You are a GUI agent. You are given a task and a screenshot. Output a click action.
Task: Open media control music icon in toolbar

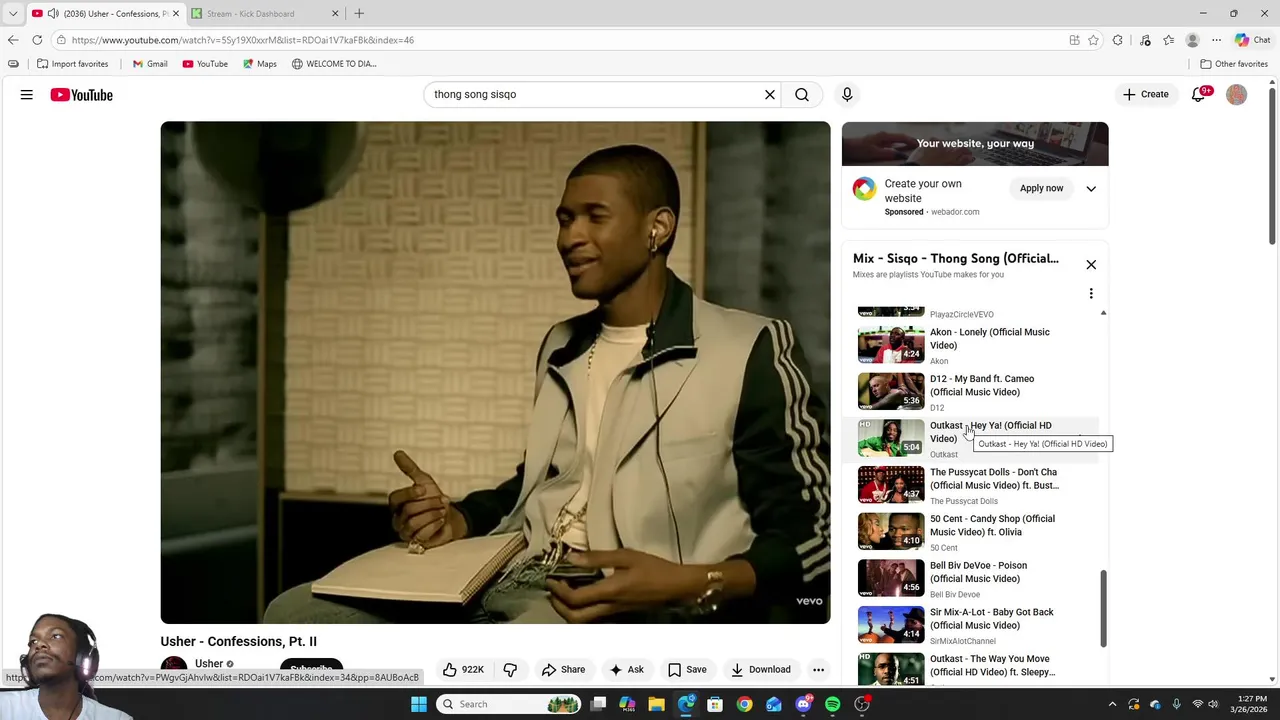pyautogui.click(x=1145, y=40)
